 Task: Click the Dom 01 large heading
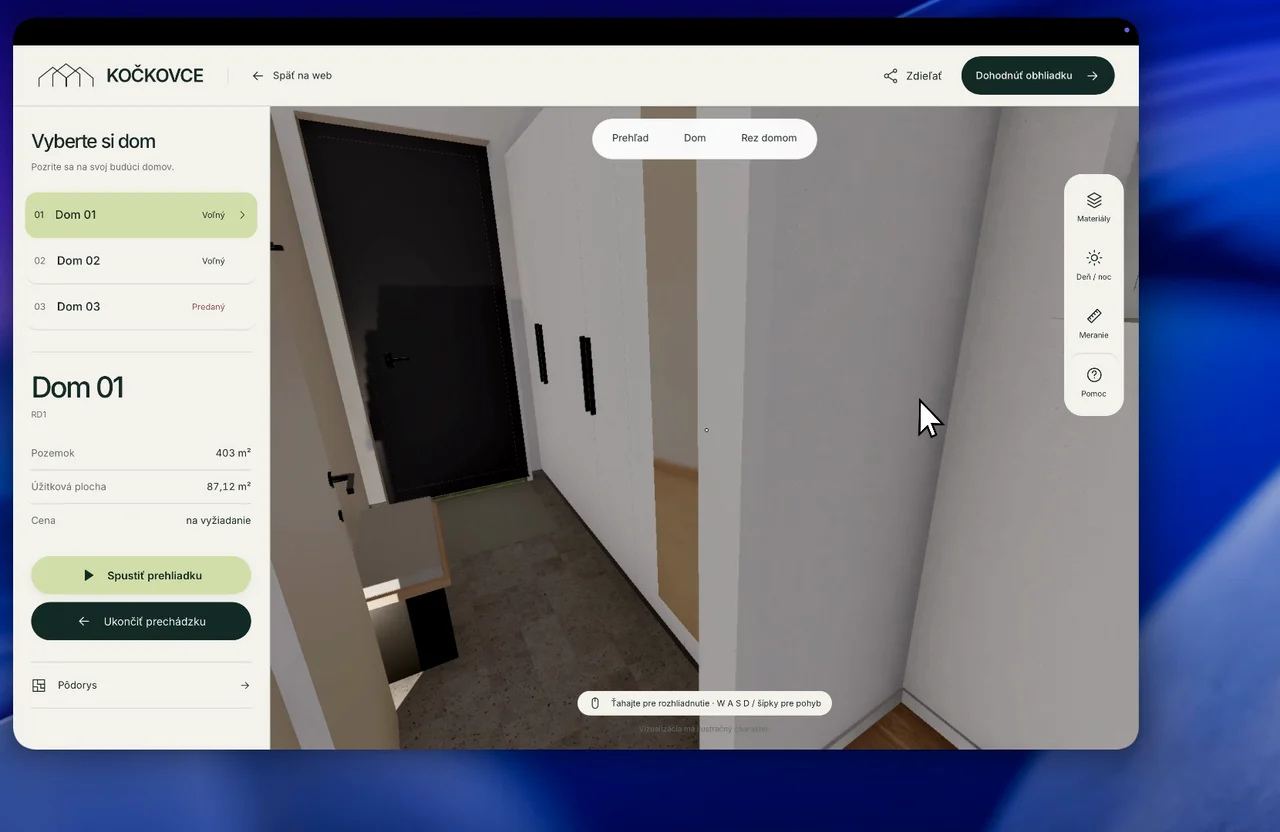(x=78, y=388)
